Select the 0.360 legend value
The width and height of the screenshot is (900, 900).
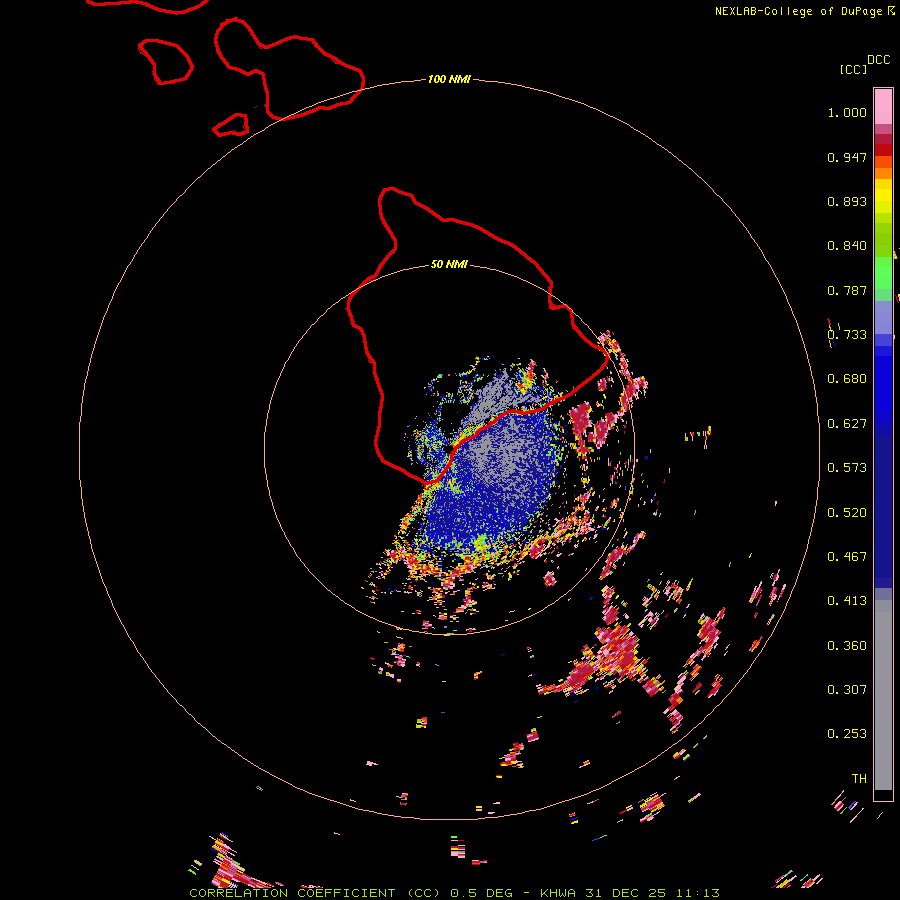[847, 646]
